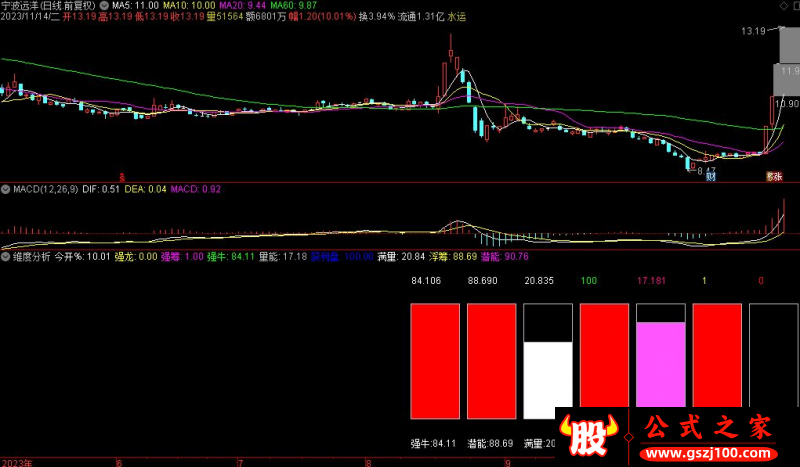
Task: Click the 2023年 time axis label
Action: tap(16, 463)
